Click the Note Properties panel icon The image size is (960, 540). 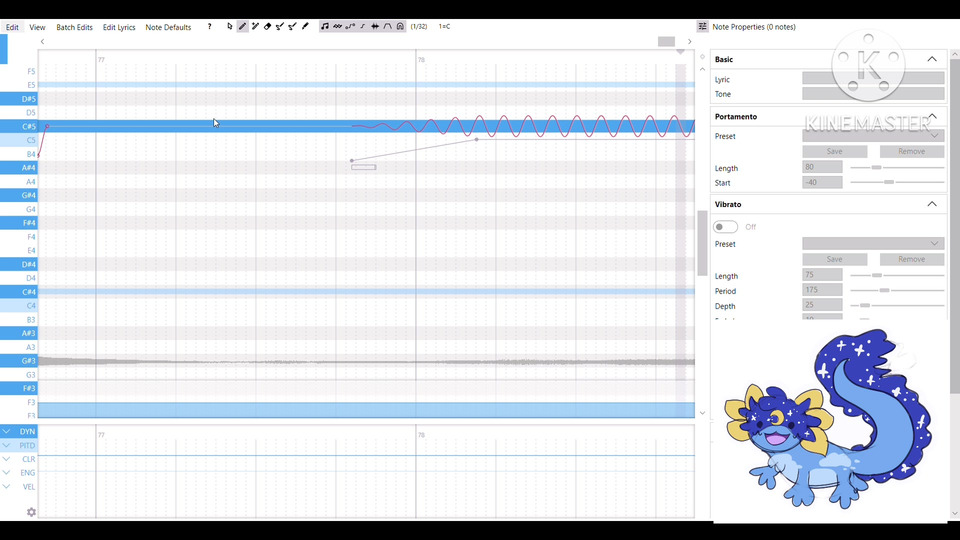click(x=702, y=26)
